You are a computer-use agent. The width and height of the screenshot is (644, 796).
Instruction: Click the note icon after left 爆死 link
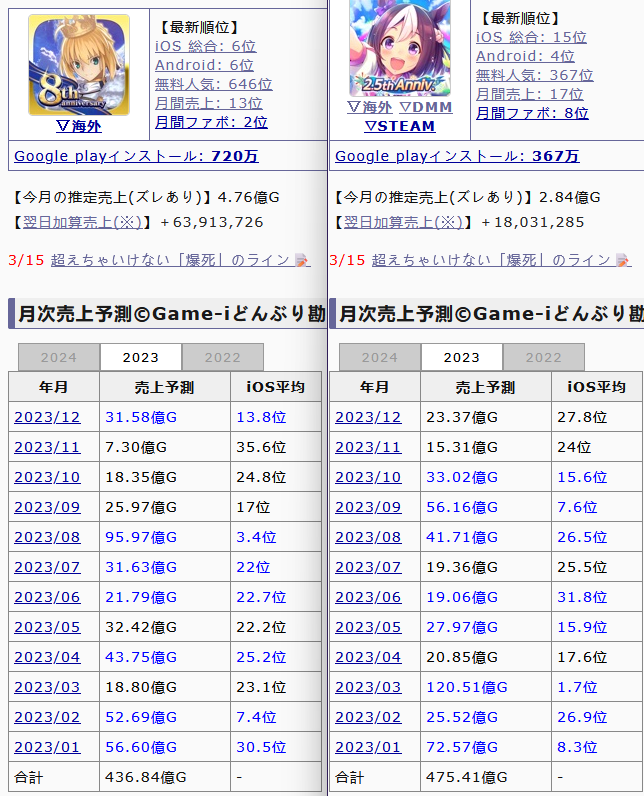coord(301,260)
